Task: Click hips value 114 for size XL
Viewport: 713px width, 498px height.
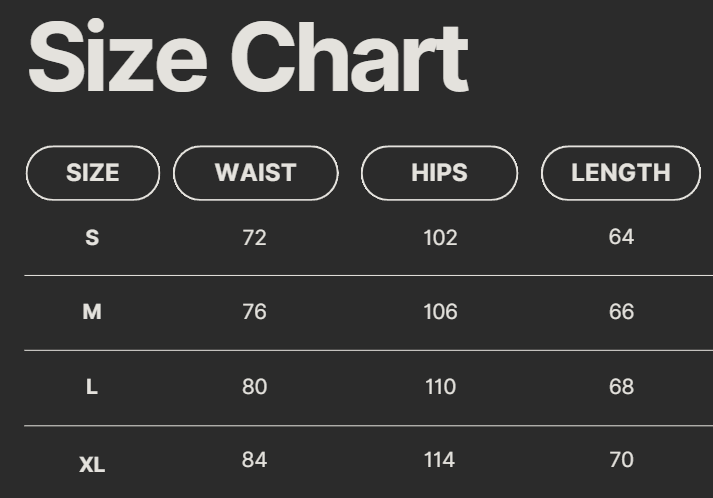Action: [x=440, y=460]
